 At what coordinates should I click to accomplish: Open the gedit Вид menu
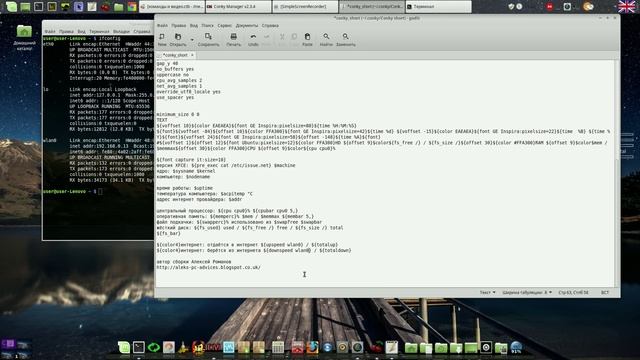pyautogui.click(x=194, y=25)
